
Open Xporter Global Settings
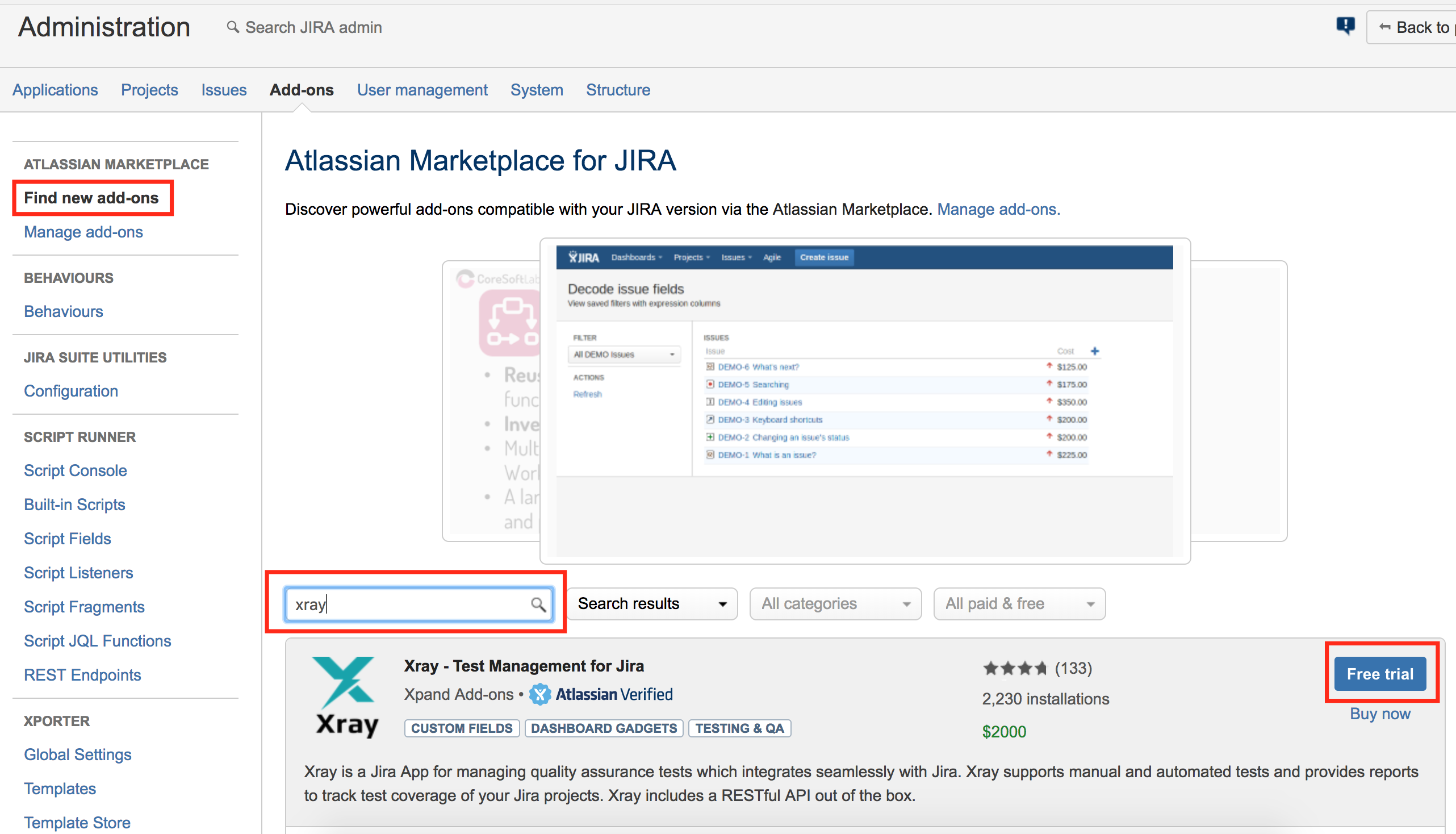78,755
